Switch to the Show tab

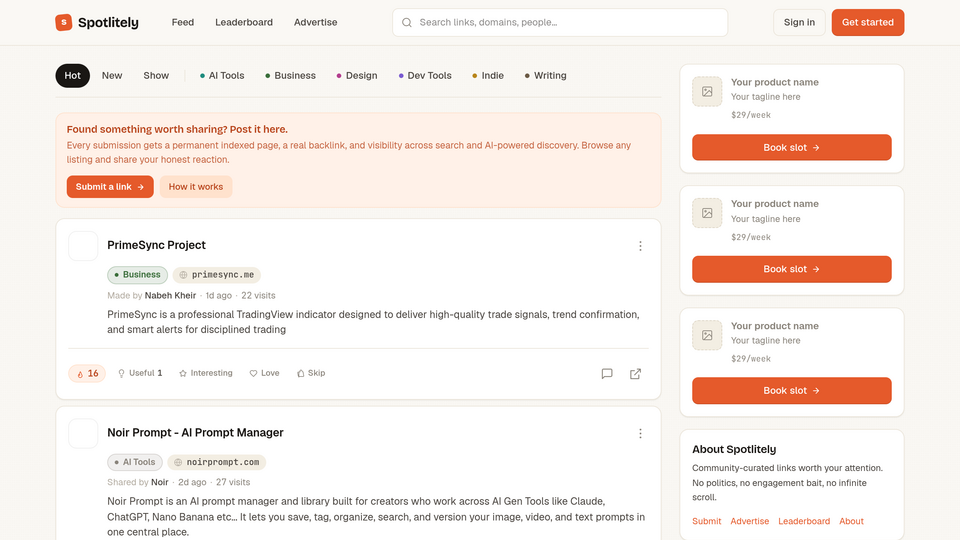[156, 76]
